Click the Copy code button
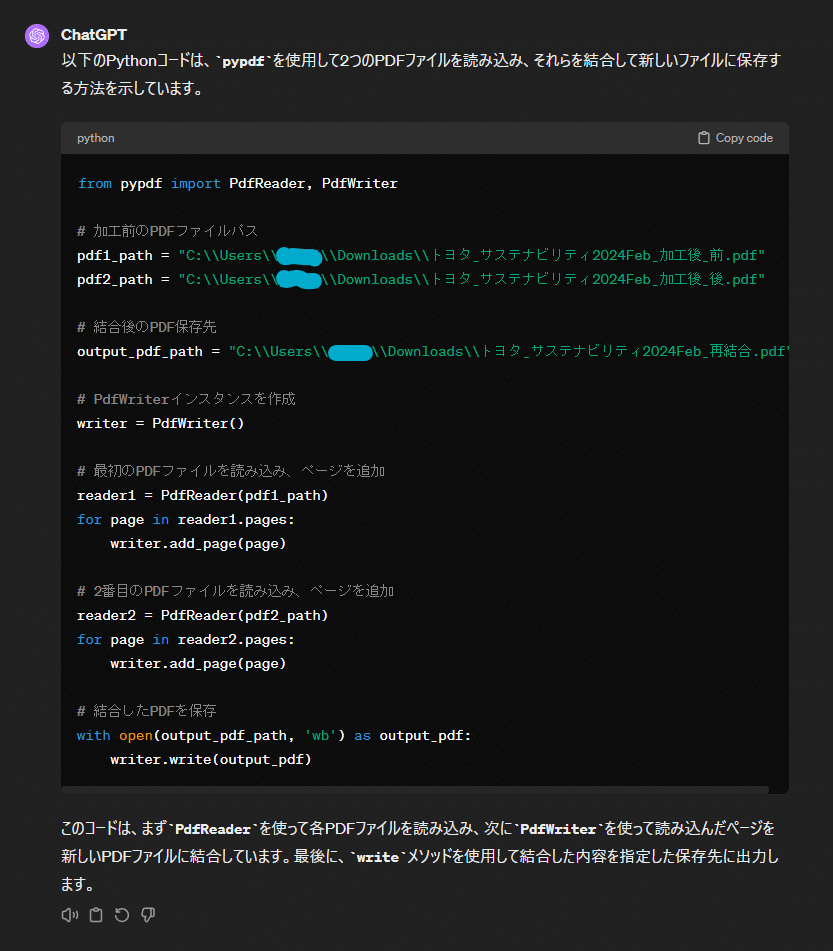 point(735,138)
